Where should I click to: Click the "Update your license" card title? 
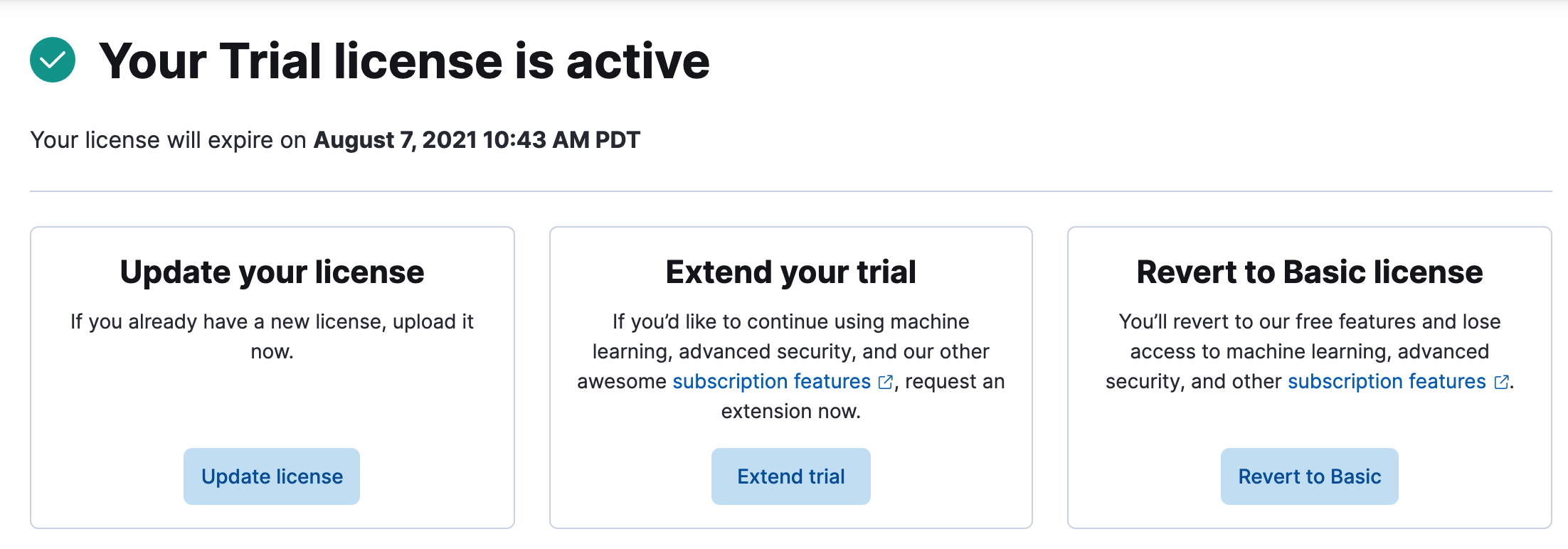tap(272, 272)
